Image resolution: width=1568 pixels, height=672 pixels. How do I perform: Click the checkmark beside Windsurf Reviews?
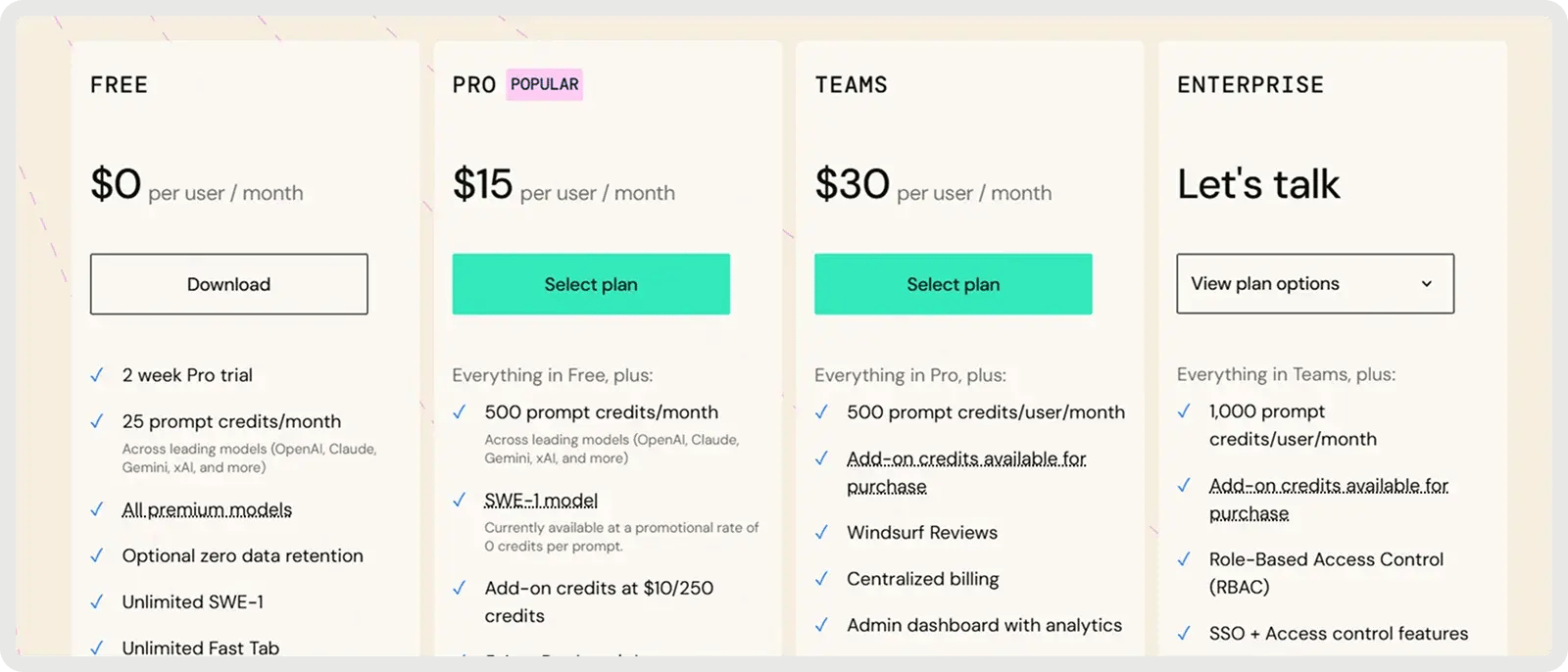(822, 532)
